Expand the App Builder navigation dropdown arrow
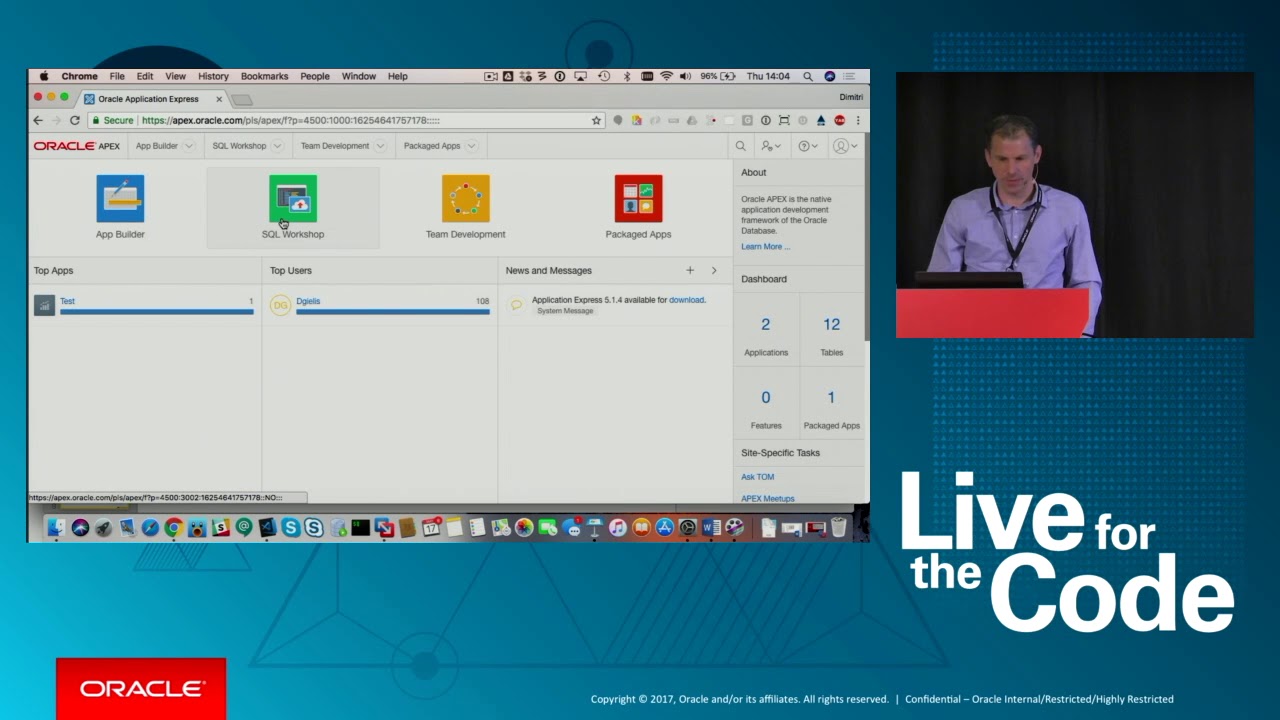 click(x=188, y=146)
